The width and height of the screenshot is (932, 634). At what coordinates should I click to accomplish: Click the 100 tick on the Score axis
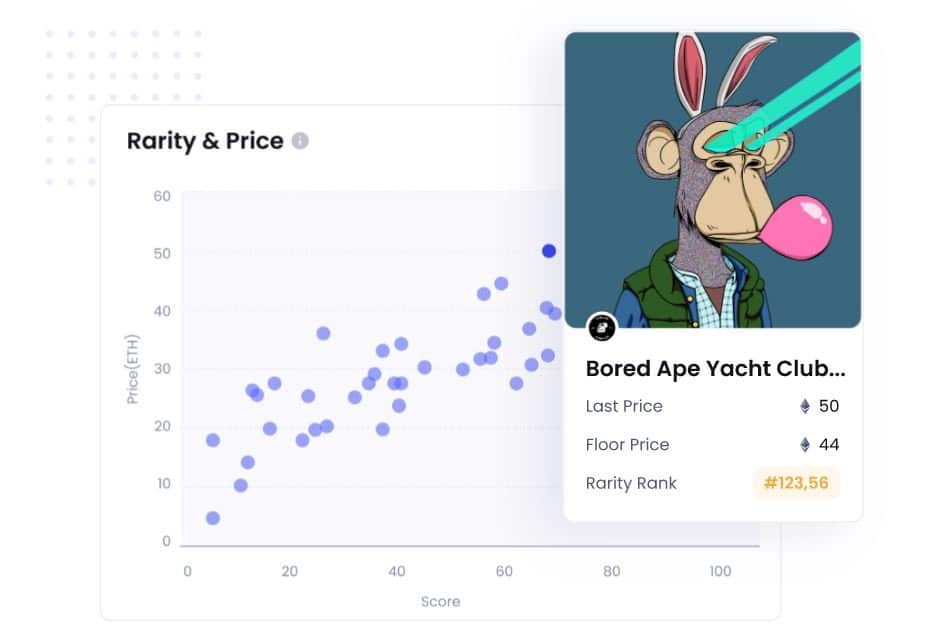click(x=720, y=571)
